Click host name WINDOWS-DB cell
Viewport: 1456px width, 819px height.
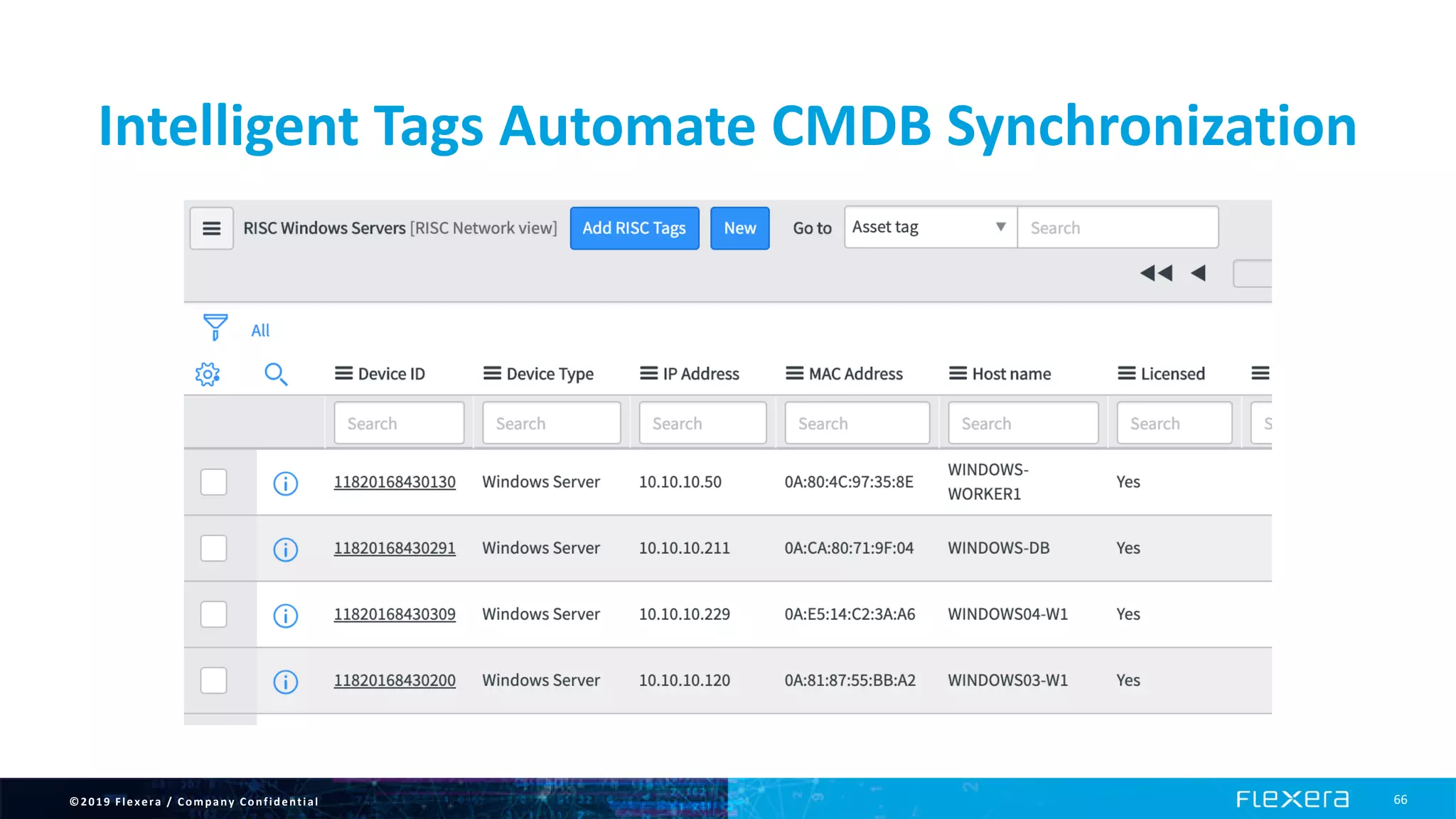998,548
